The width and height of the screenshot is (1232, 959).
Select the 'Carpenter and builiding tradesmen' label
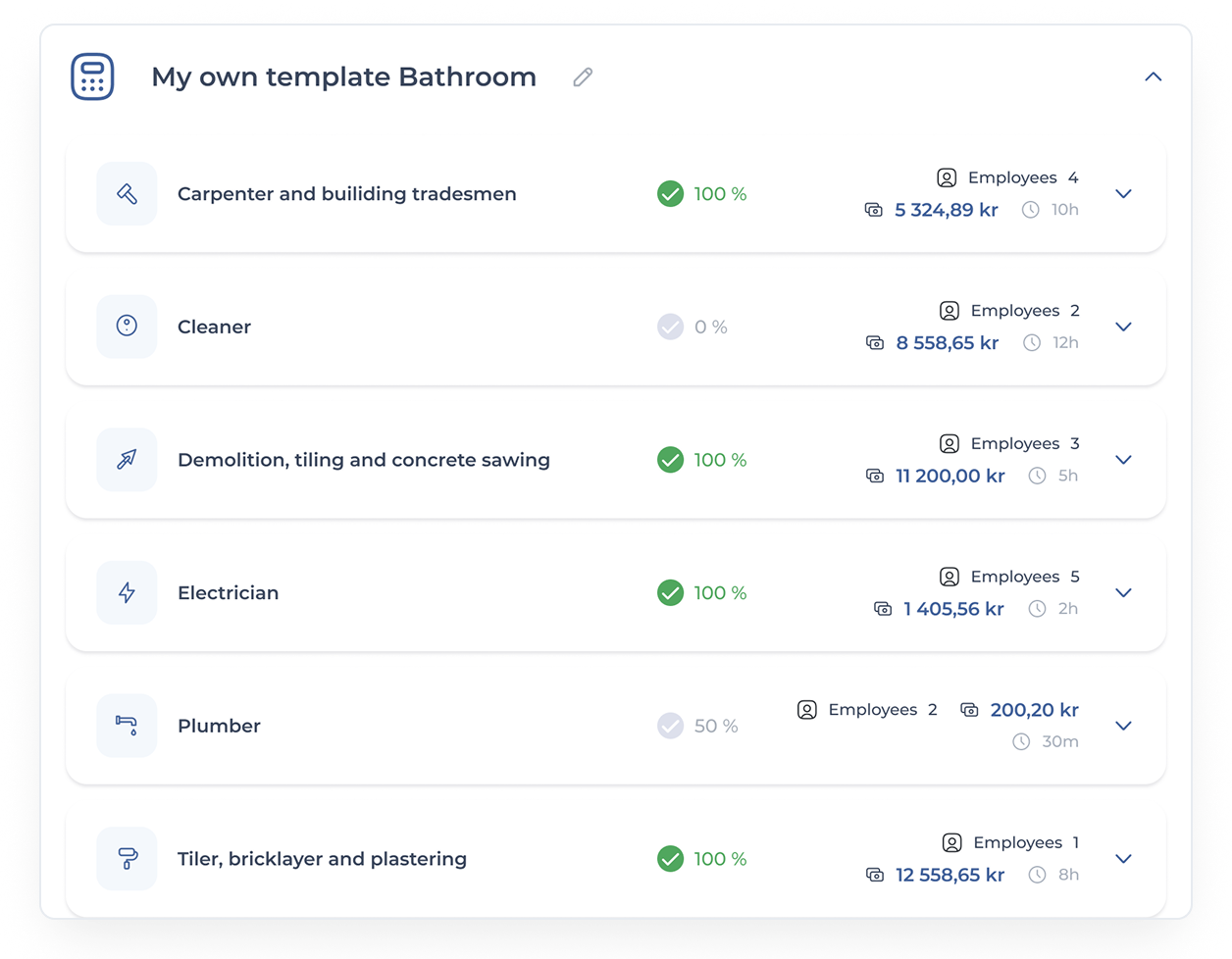coord(347,194)
